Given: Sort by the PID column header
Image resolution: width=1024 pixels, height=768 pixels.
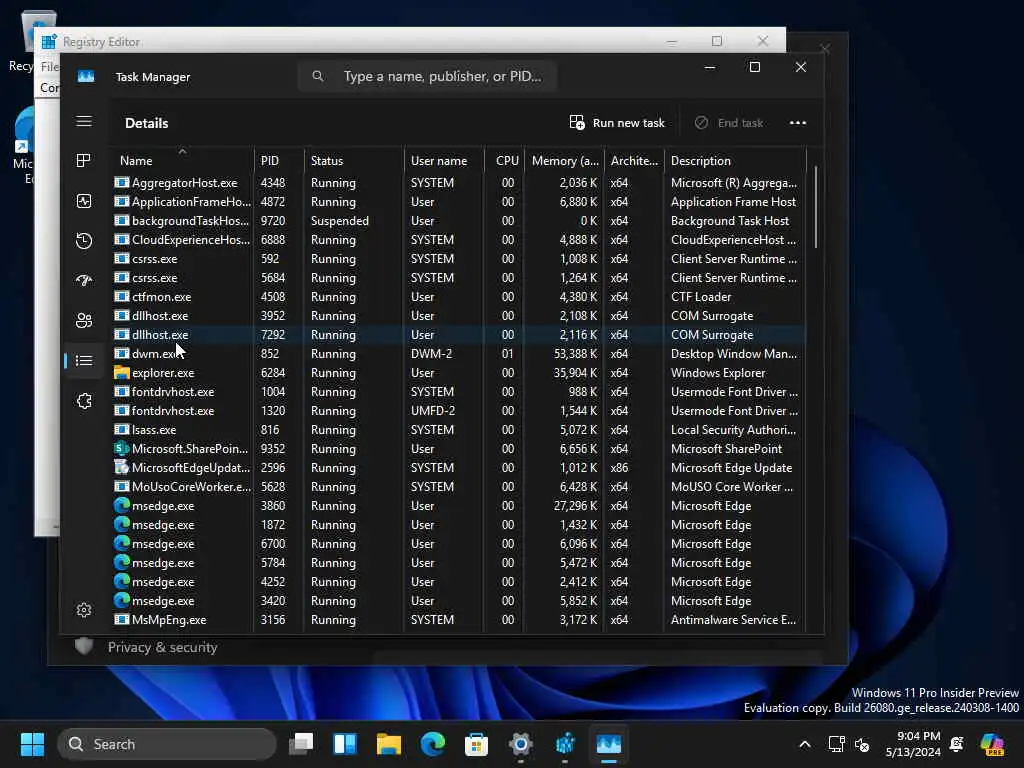Looking at the screenshot, I should pos(279,161).
